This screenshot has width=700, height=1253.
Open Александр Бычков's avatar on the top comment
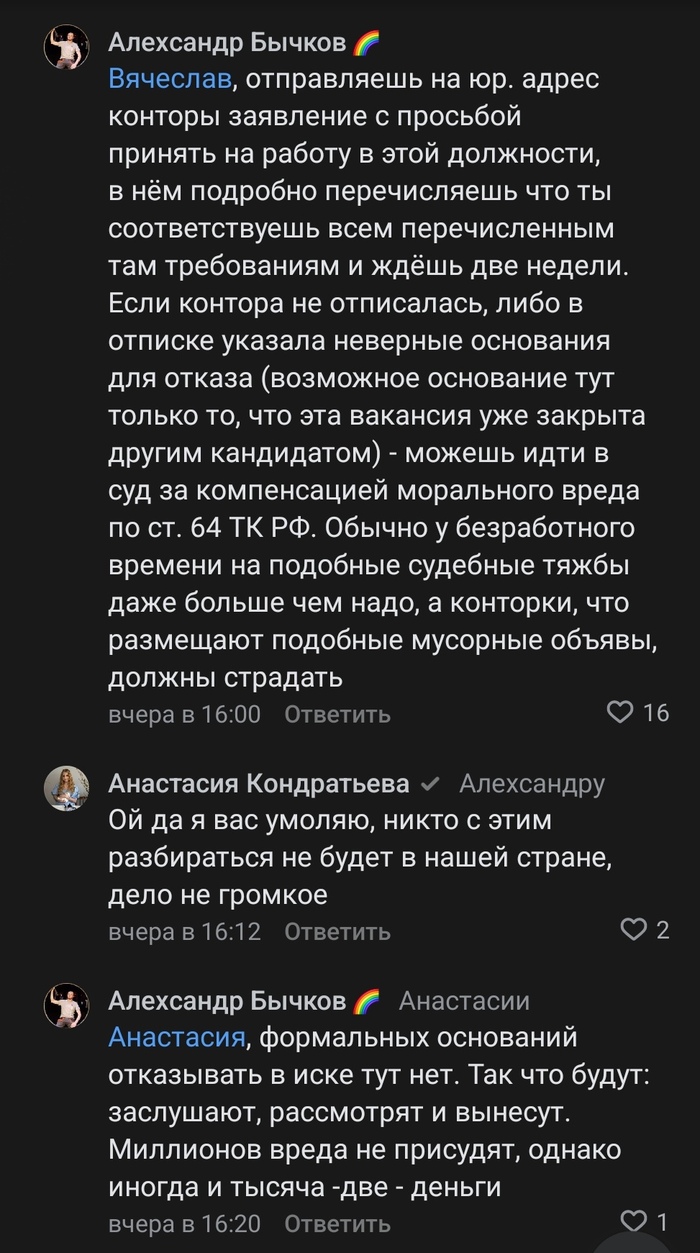coord(66,46)
